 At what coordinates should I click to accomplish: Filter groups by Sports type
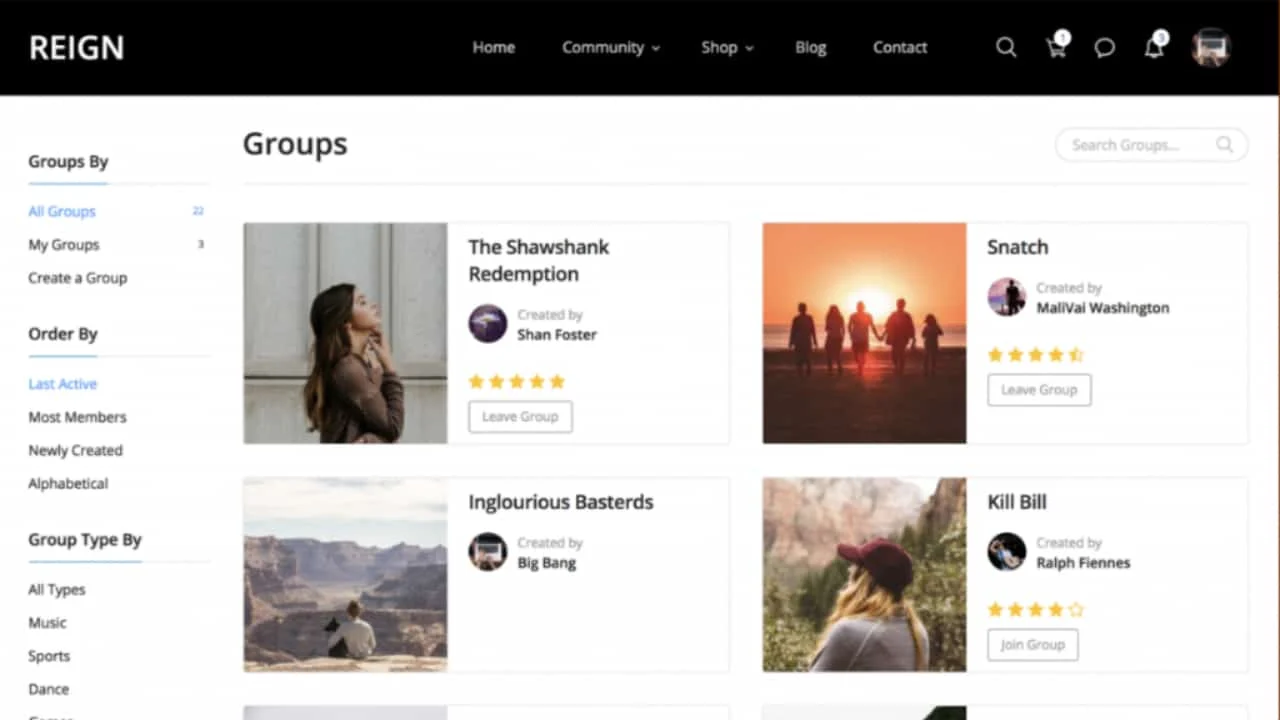[x=49, y=656]
